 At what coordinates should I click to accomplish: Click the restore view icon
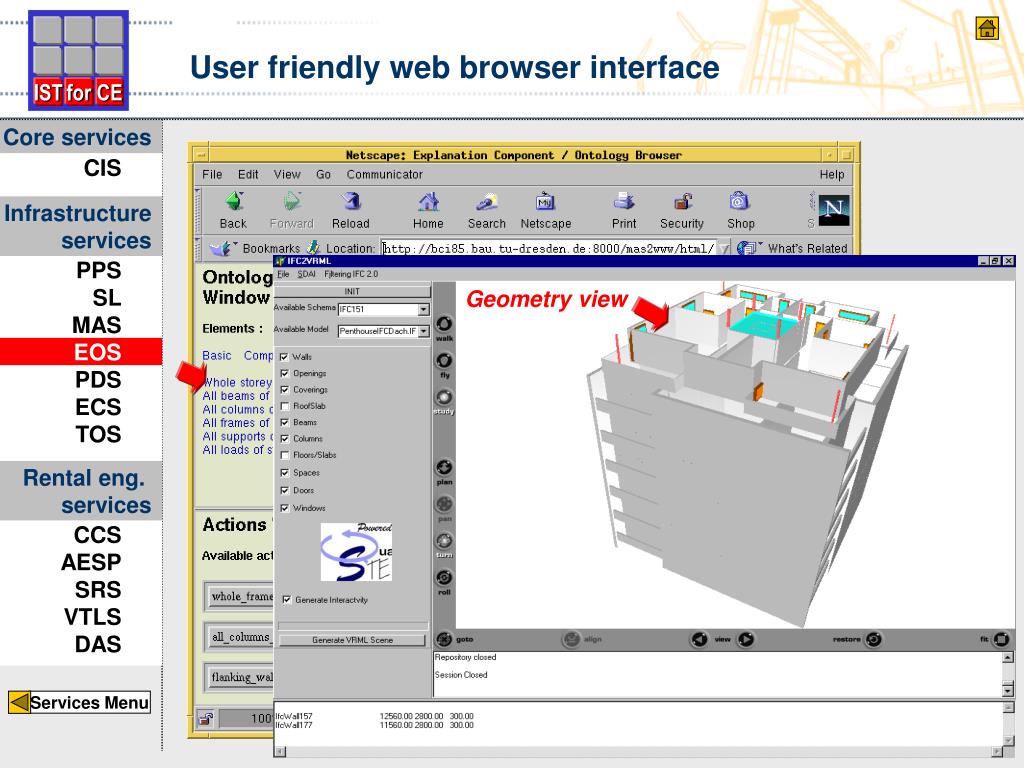tap(873, 639)
